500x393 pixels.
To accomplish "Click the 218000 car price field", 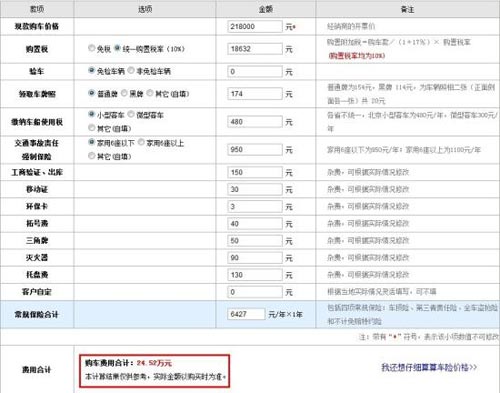I will click(x=255, y=26).
